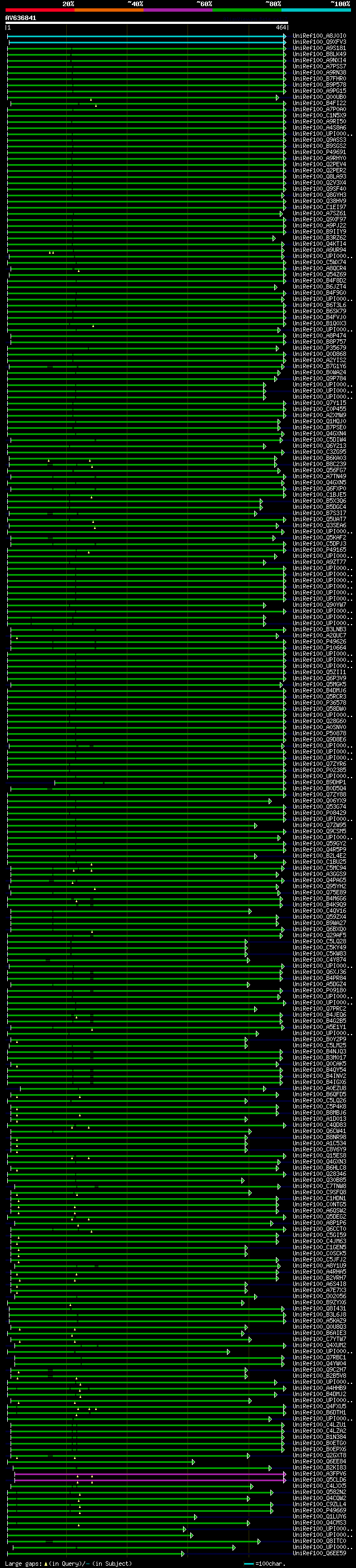Open the UniRef100_P50878 label
Image resolution: width=356 pixels, height=1568 pixels.
point(319,733)
